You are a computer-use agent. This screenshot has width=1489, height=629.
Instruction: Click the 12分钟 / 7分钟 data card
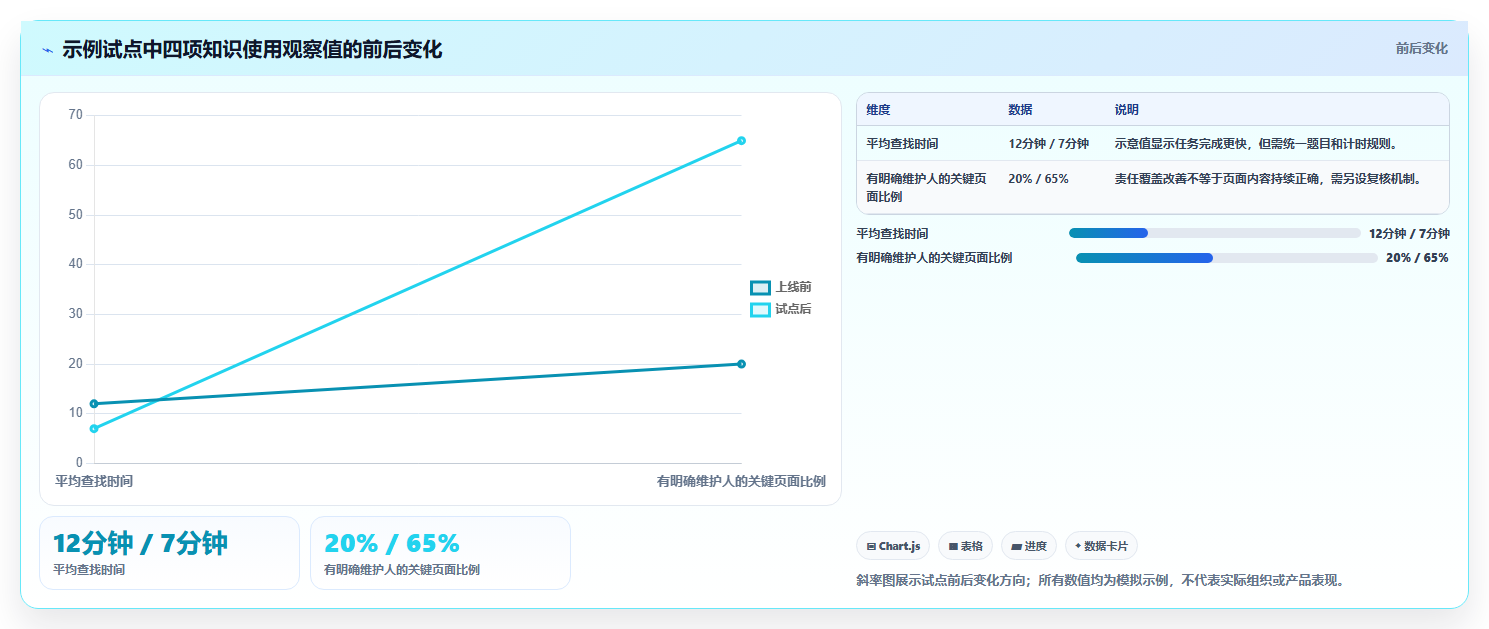(x=169, y=553)
